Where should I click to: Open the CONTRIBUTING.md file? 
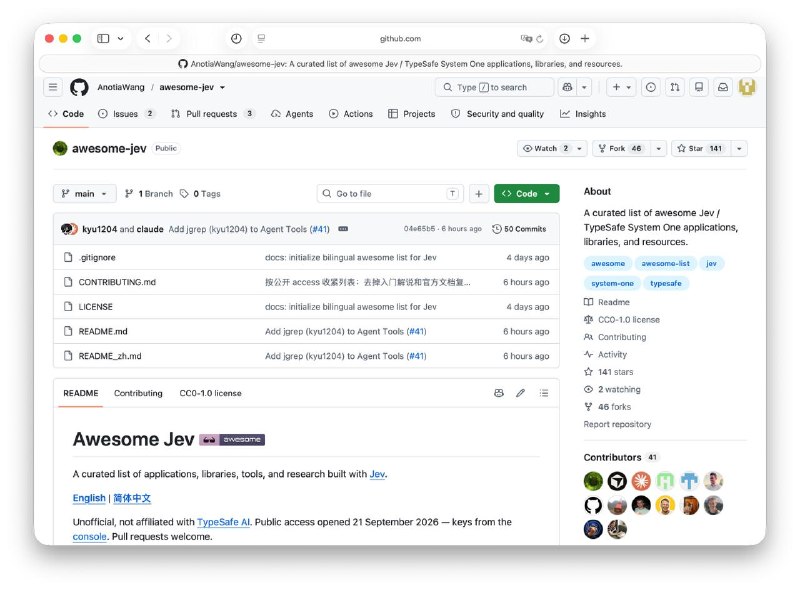click(x=117, y=282)
